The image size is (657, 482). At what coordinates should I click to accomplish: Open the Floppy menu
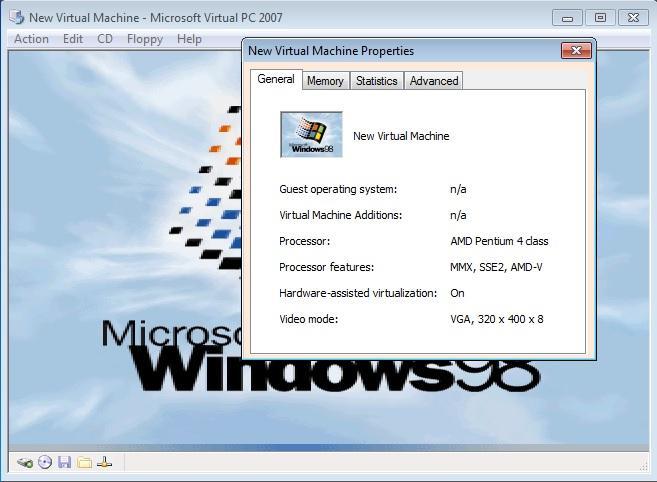point(145,39)
